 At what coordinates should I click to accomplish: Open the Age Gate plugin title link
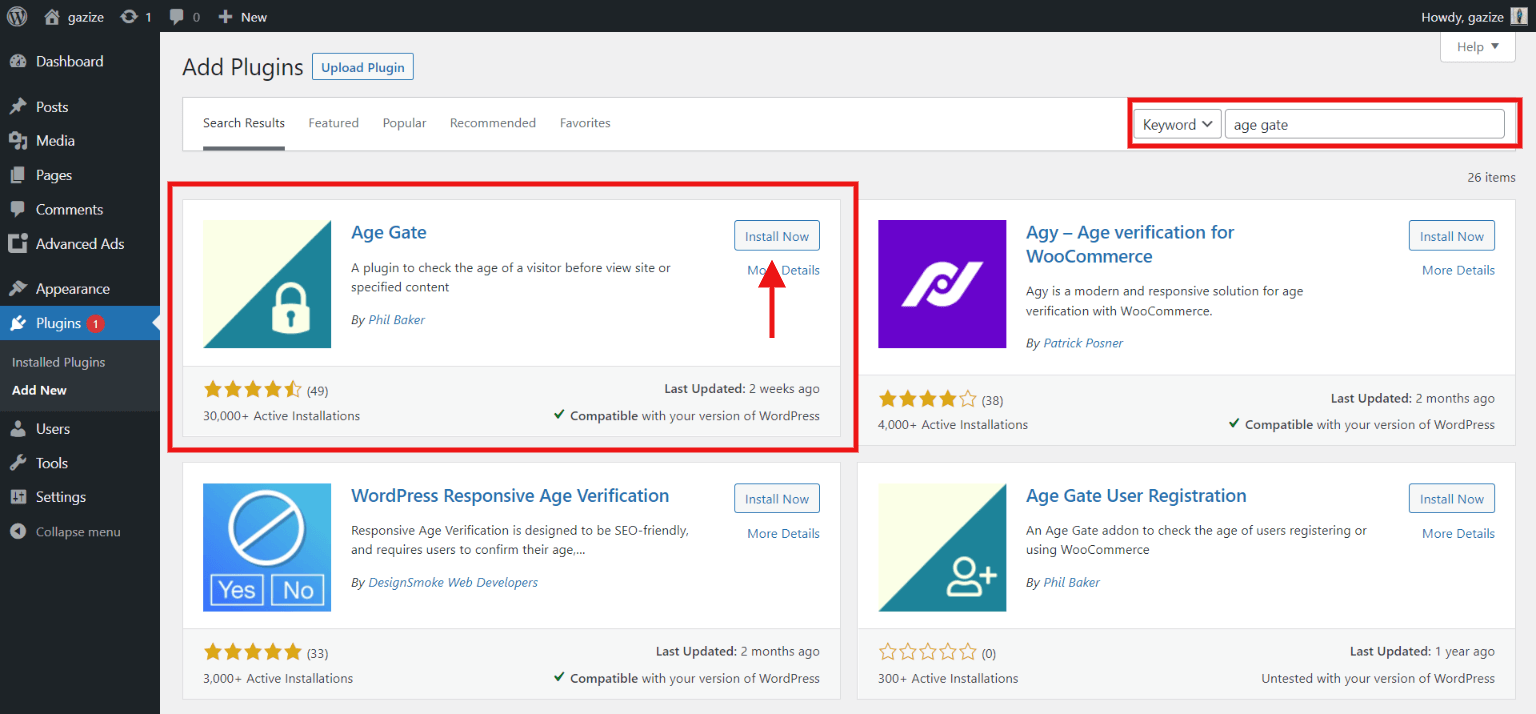click(x=389, y=232)
